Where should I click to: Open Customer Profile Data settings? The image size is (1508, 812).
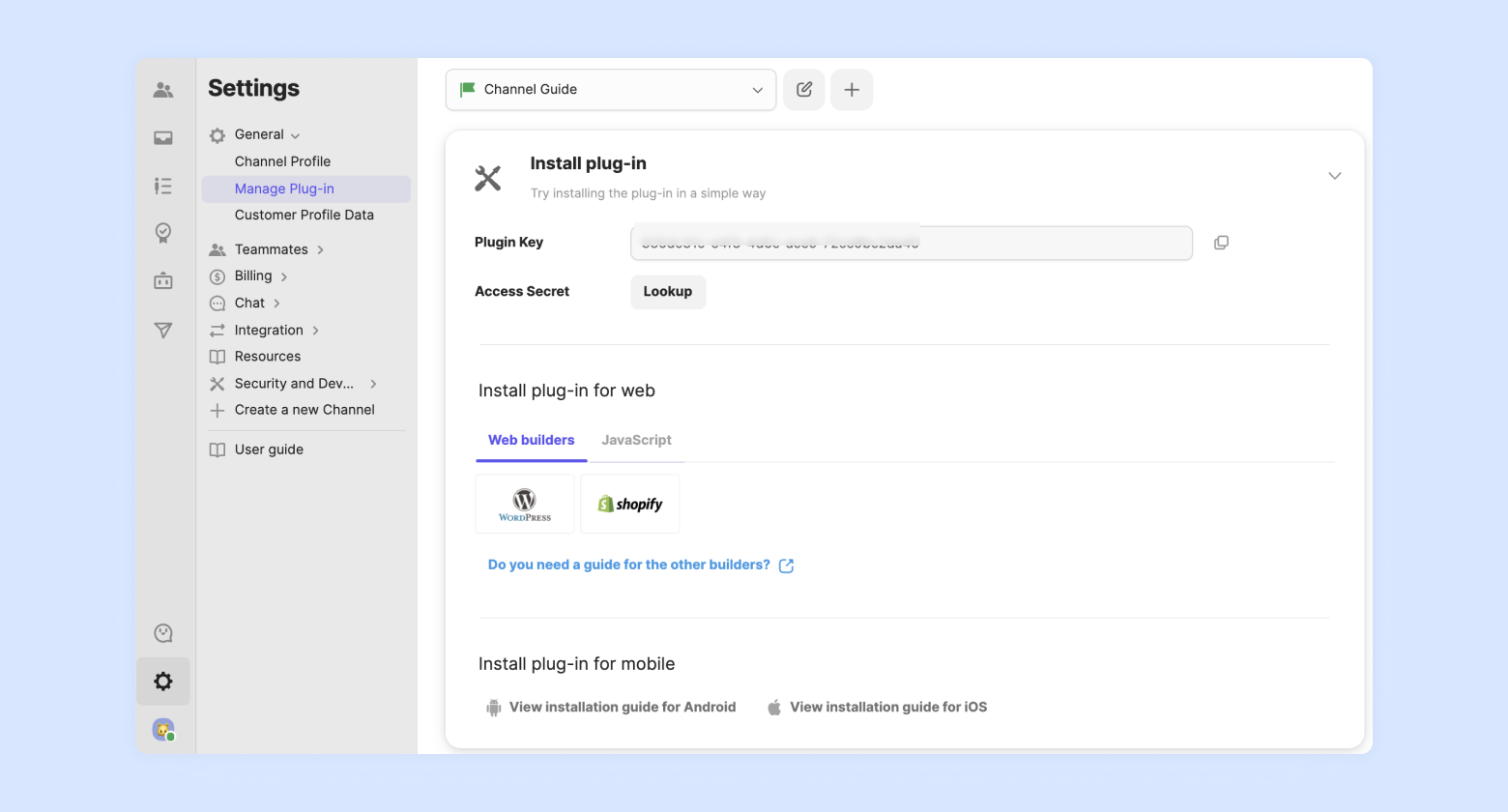point(304,215)
